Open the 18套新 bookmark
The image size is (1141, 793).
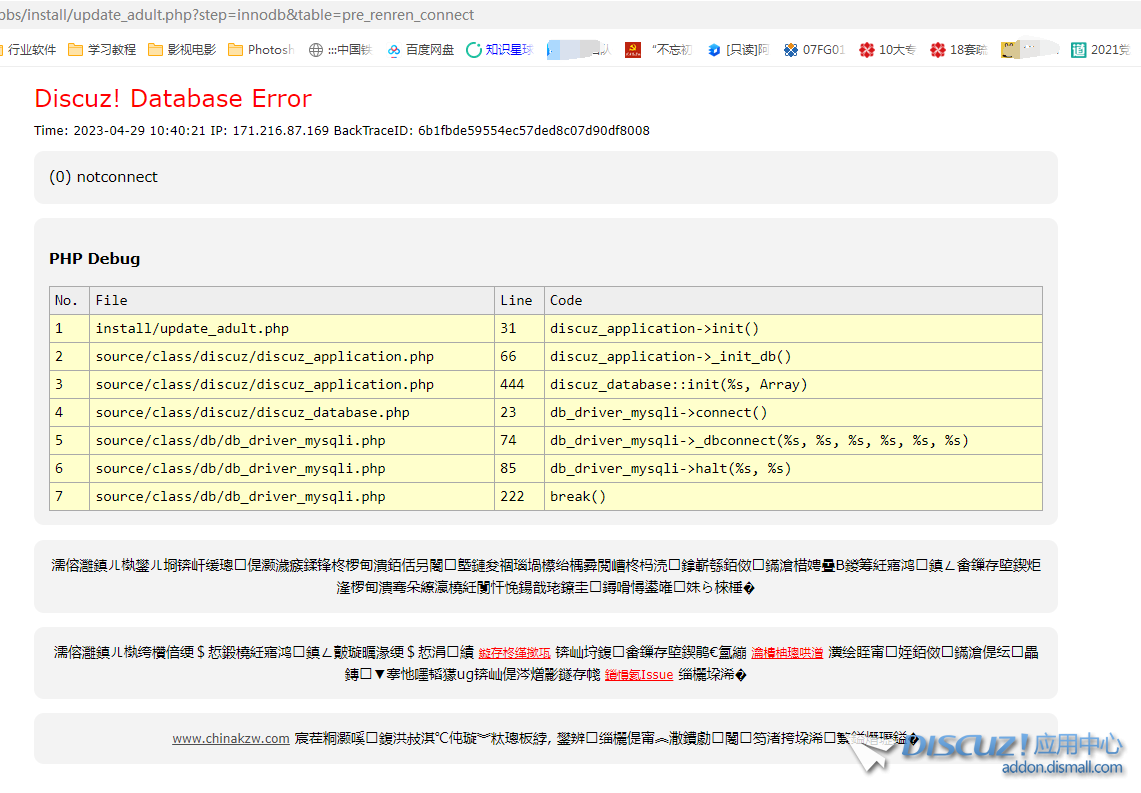[x=959, y=50]
